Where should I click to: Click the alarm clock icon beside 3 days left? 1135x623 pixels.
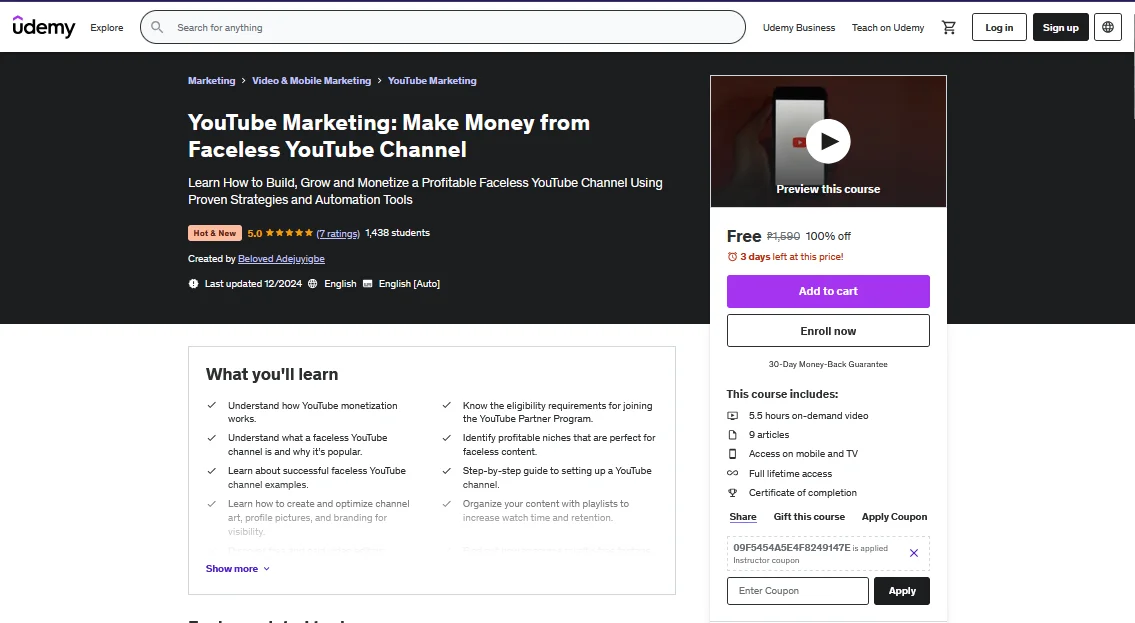click(x=732, y=257)
